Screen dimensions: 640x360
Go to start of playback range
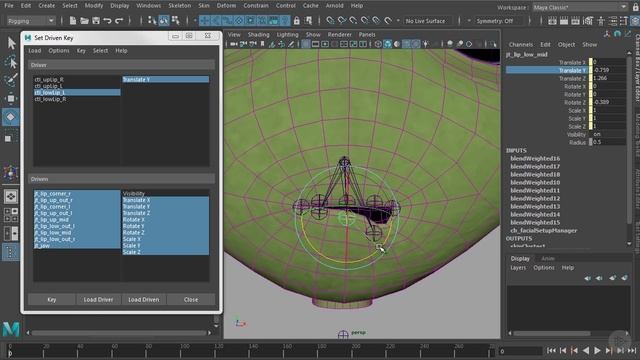(x=551, y=350)
